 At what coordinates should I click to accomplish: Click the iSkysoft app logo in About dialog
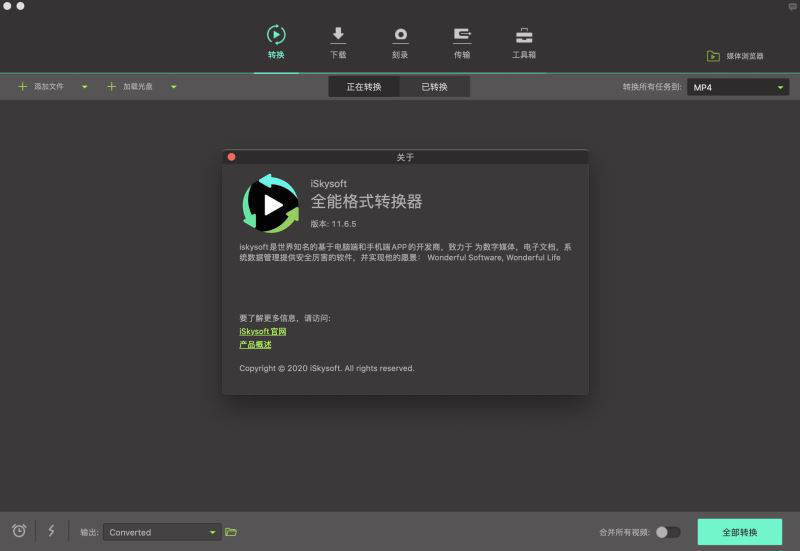270,204
